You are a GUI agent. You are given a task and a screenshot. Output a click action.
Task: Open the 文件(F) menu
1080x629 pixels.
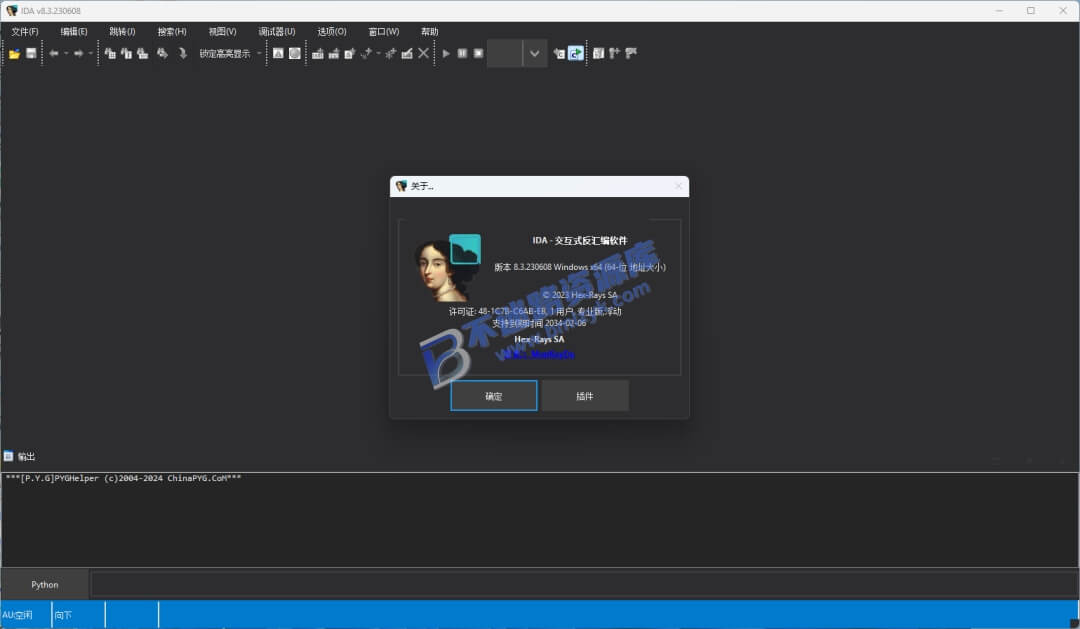point(25,32)
